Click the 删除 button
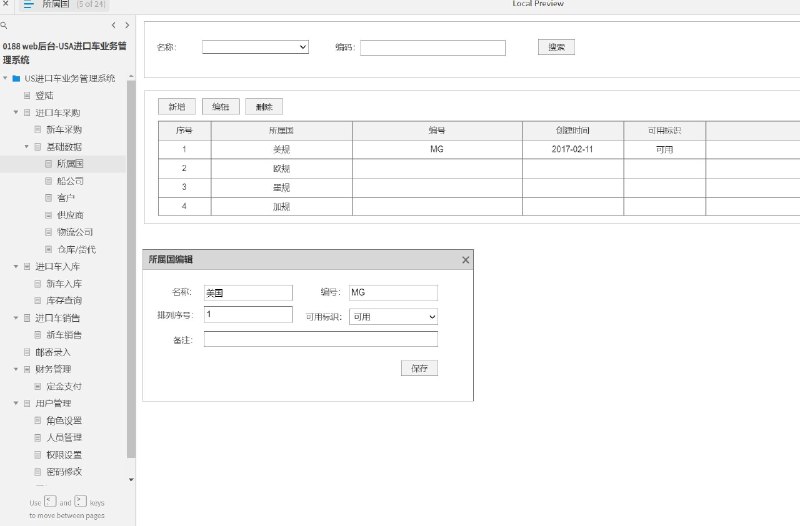 point(264,107)
